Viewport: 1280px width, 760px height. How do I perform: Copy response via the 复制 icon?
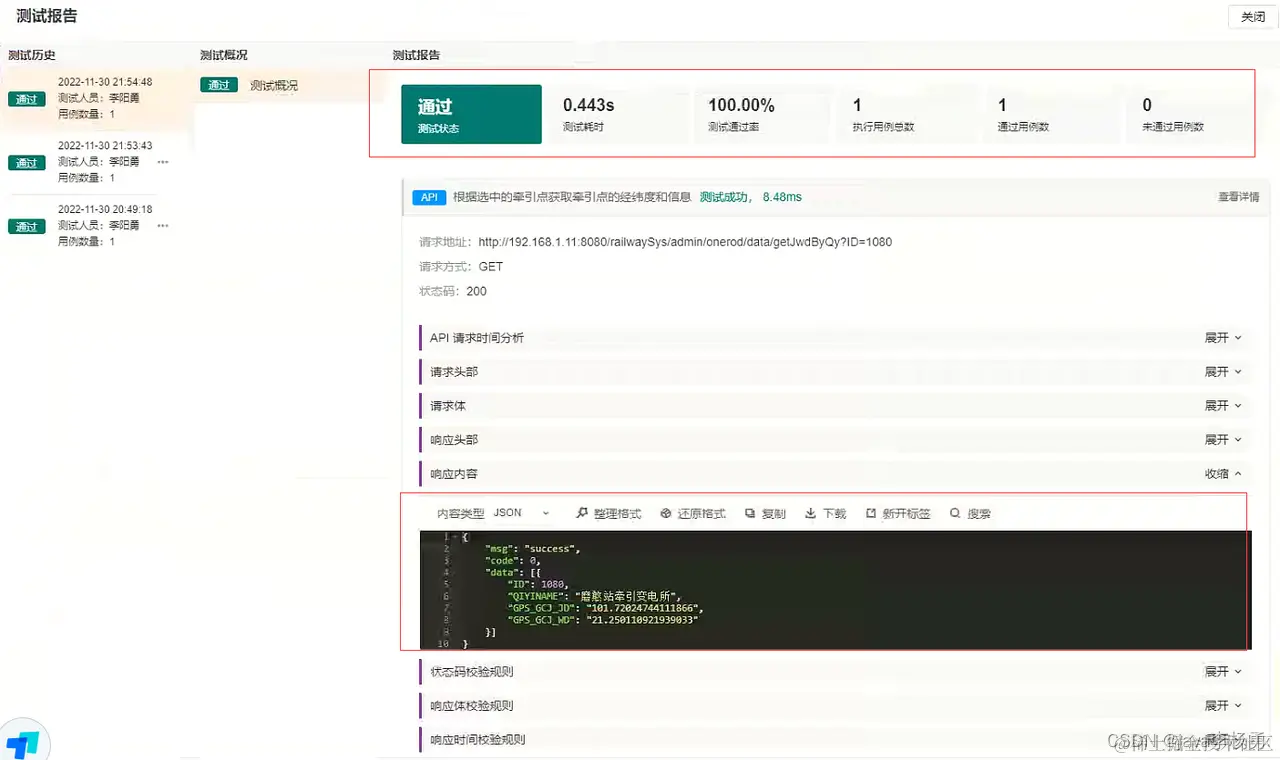pyautogui.click(x=750, y=514)
